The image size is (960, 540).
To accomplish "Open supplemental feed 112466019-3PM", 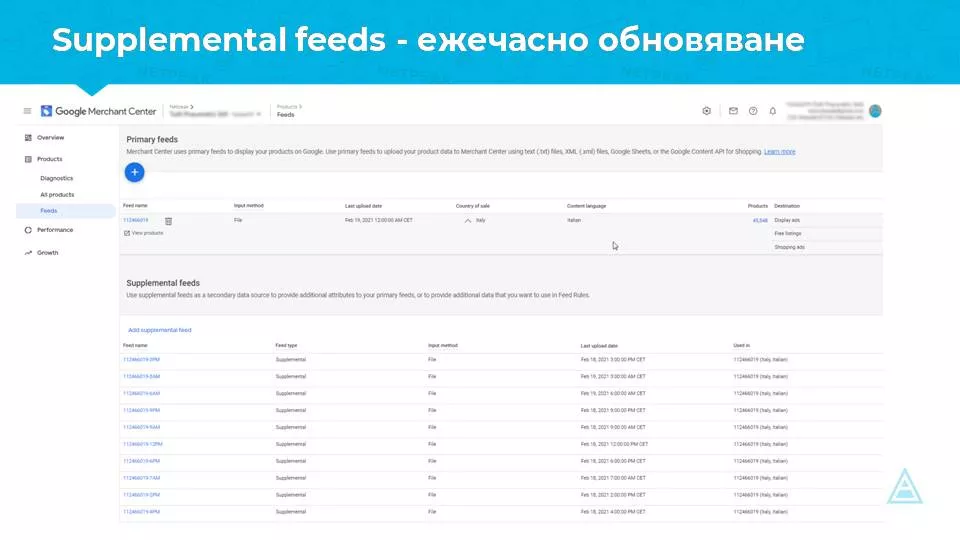I will click(141, 360).
